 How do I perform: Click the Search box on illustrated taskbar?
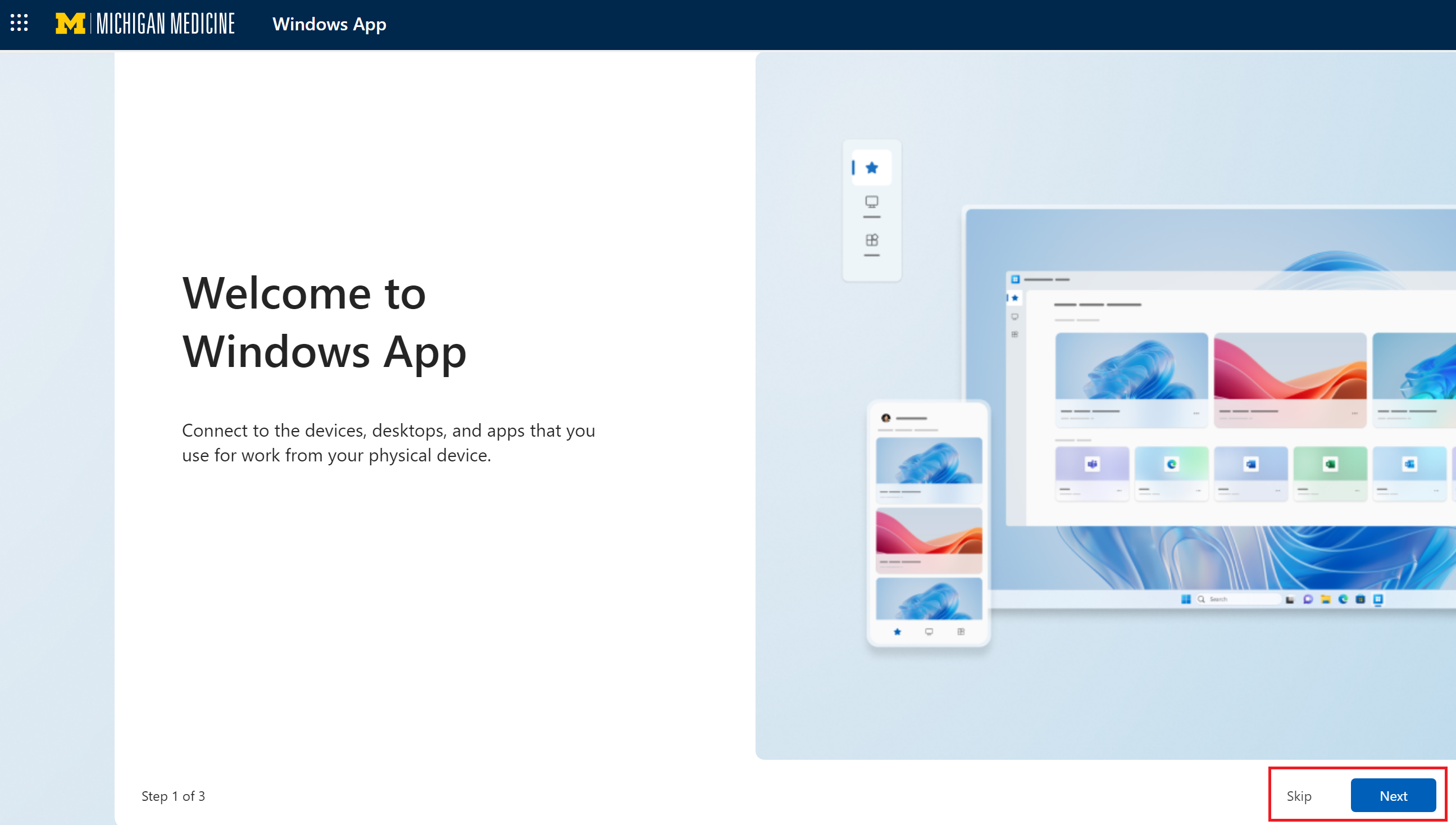(x=1237, y=599)
